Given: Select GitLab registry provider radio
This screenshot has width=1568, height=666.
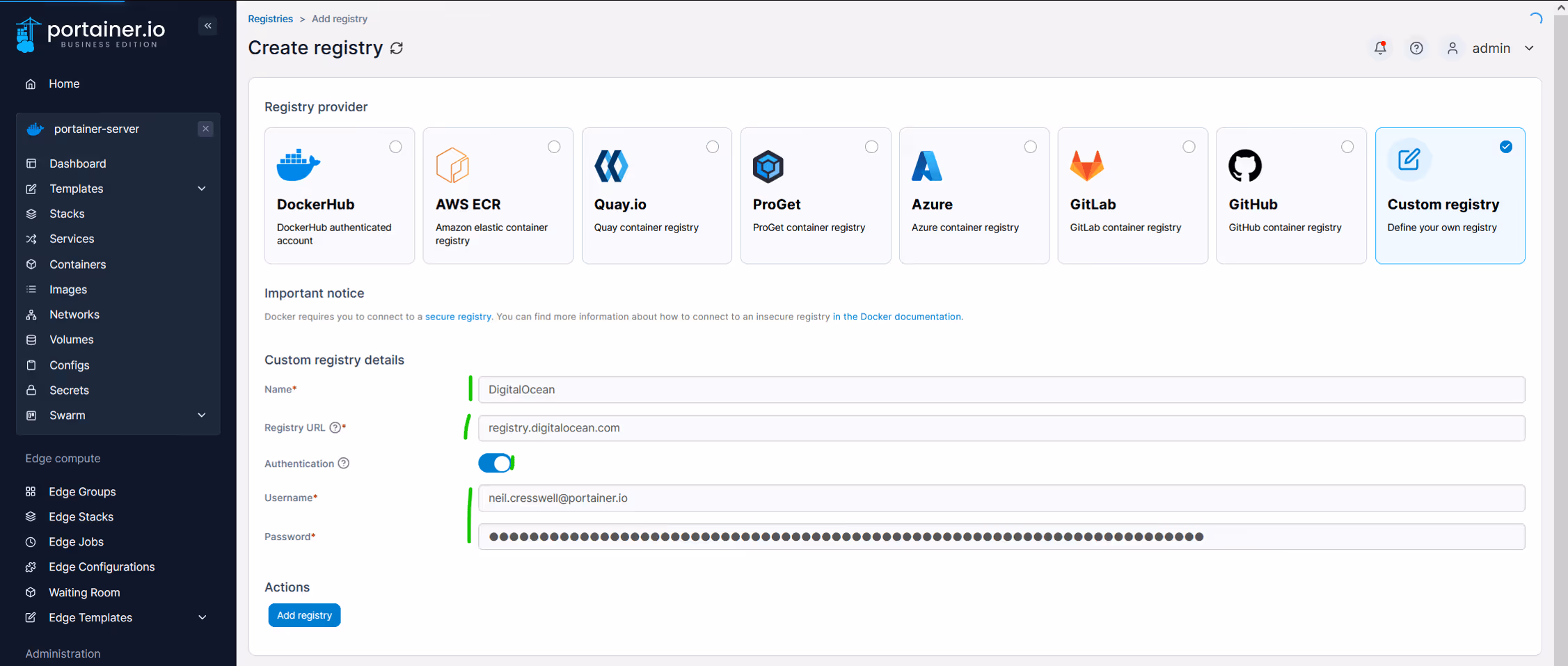Looking at the screenshot, I should 1189,147.
